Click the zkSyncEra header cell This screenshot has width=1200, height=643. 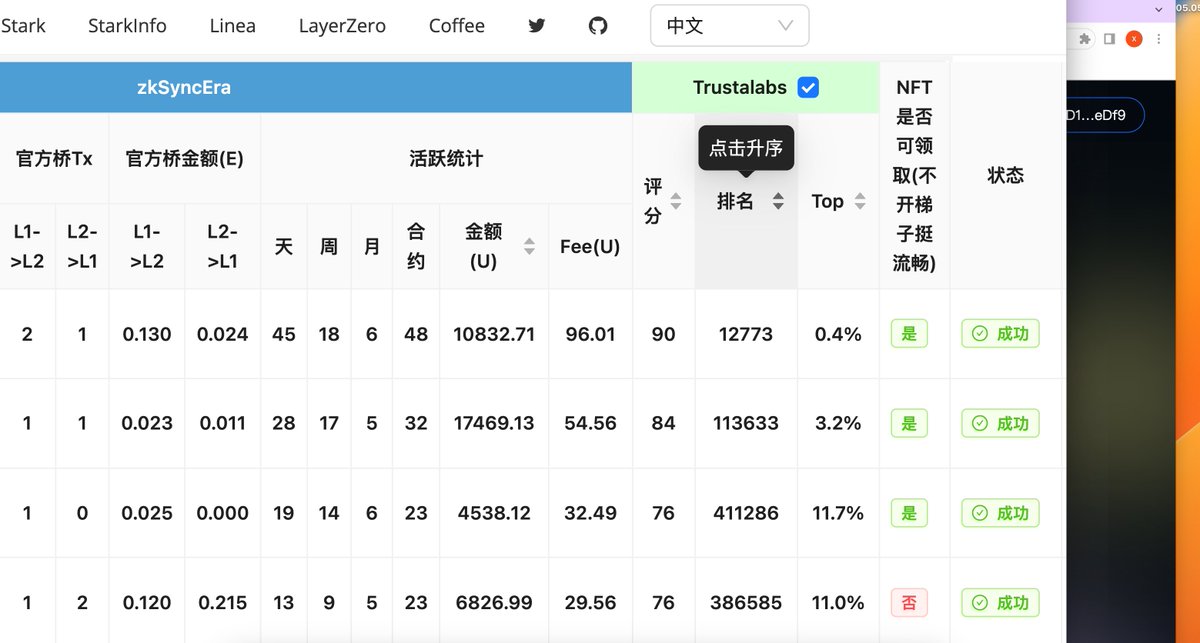pyautogui.click(x=316, y=88)
